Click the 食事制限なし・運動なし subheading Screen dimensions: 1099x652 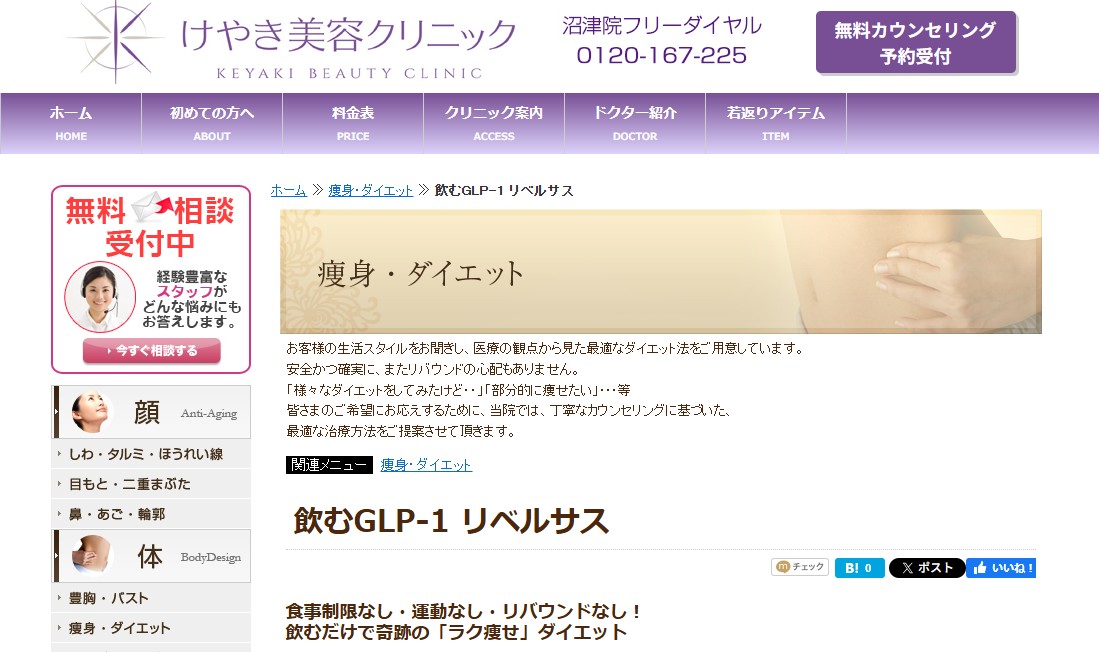pyautogui.click(x=463, y=611)
